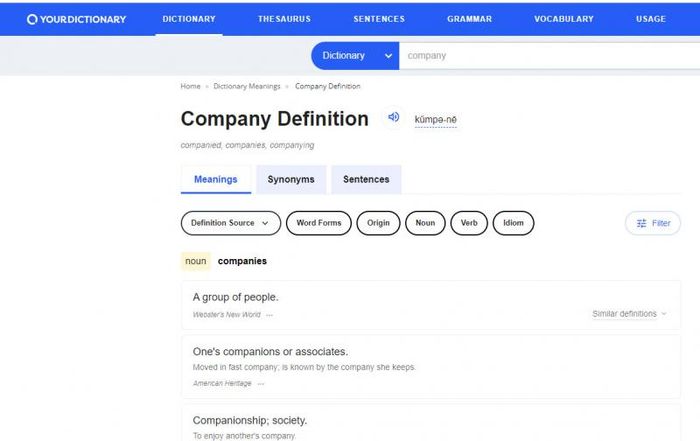This screenshot has width=700, height=441.
Task: Go to Dictionary Meanings breadcrumb link
Action: (247, 86)
